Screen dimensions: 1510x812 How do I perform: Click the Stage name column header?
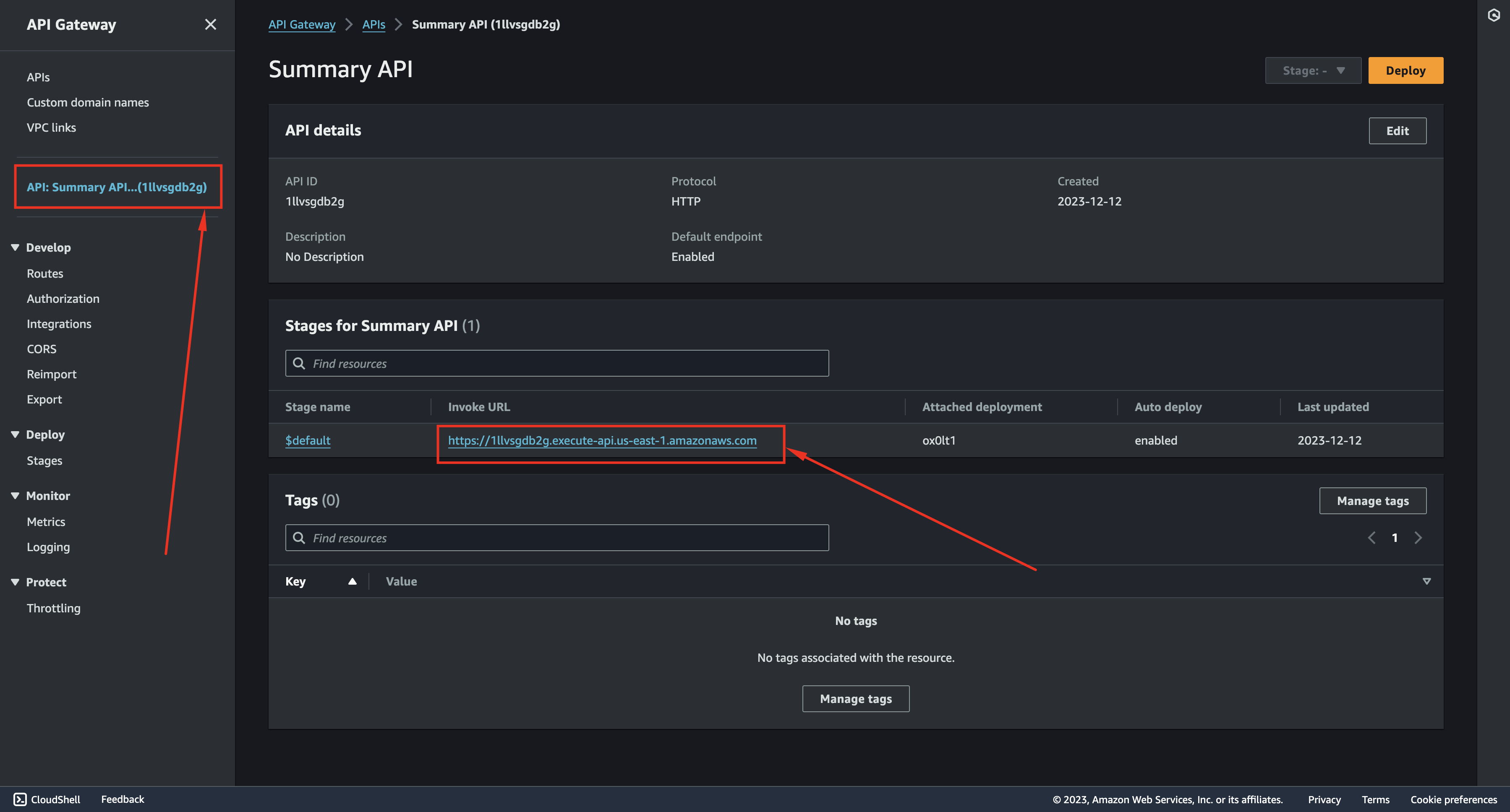coord(318,406)
